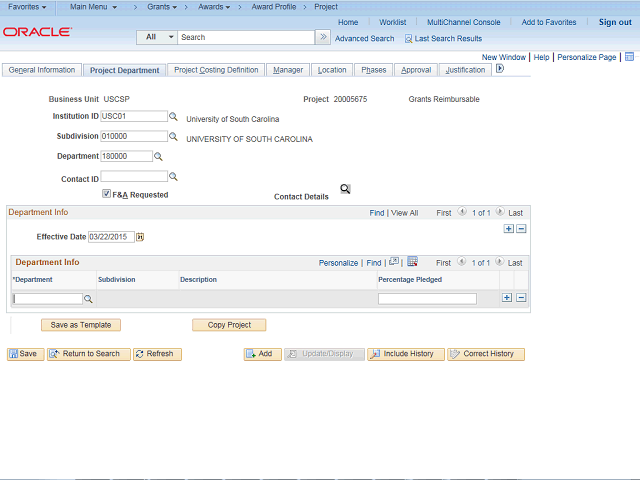
Task: Open Last Search Results
Action: click(x=443, y=38)
